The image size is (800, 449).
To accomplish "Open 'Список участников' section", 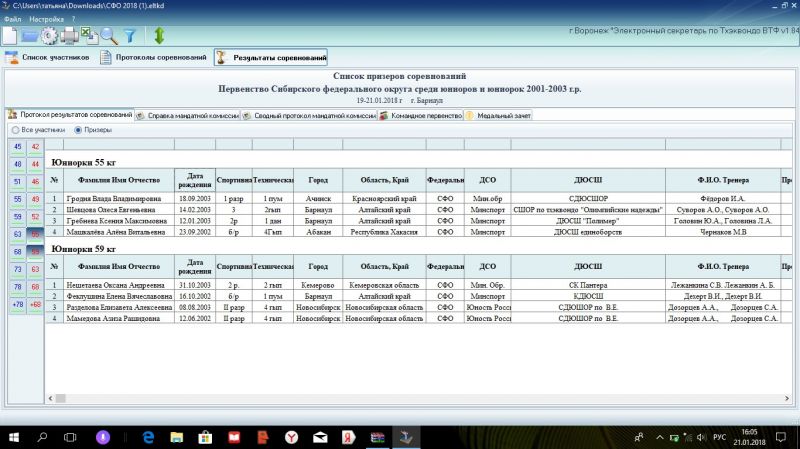I will [x=48, y=58].
